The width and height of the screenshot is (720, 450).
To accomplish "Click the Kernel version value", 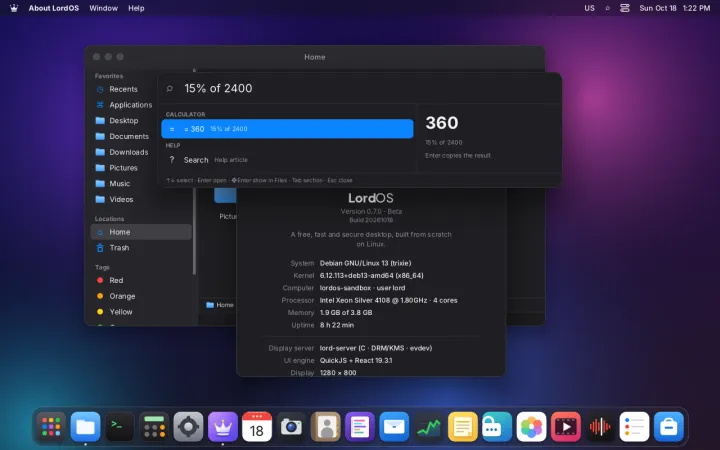I will (371, 276).
